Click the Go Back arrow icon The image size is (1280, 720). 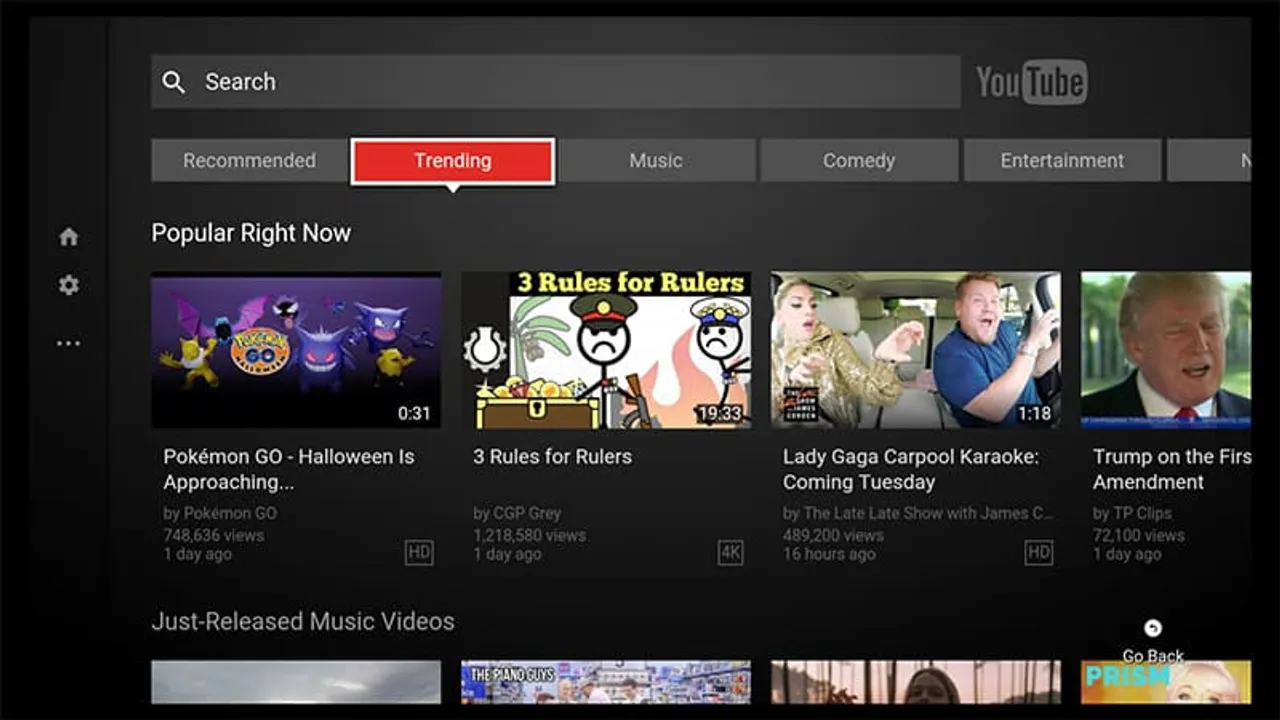coord(1153,628)
